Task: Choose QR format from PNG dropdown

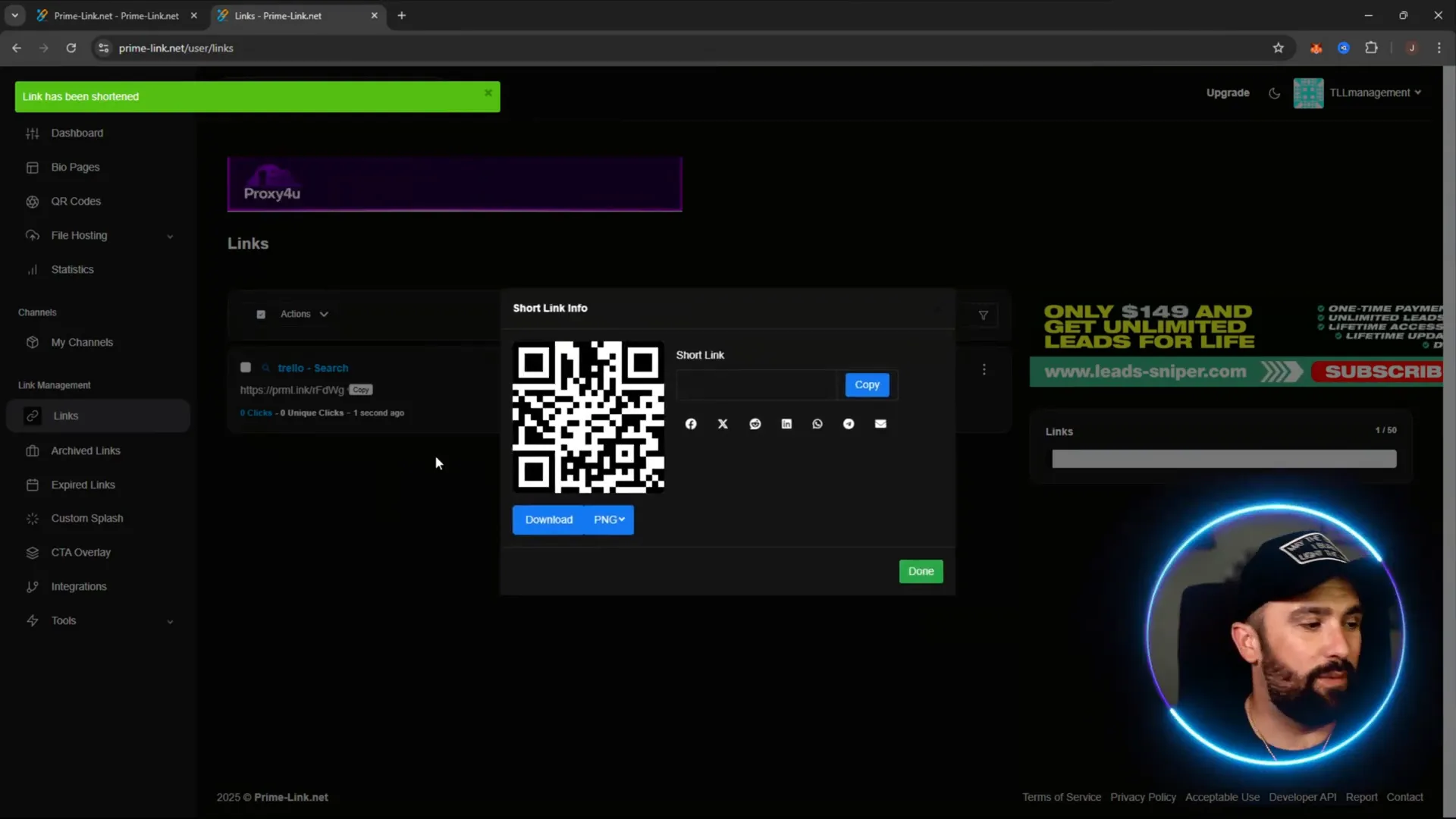Action: [609, 520]
